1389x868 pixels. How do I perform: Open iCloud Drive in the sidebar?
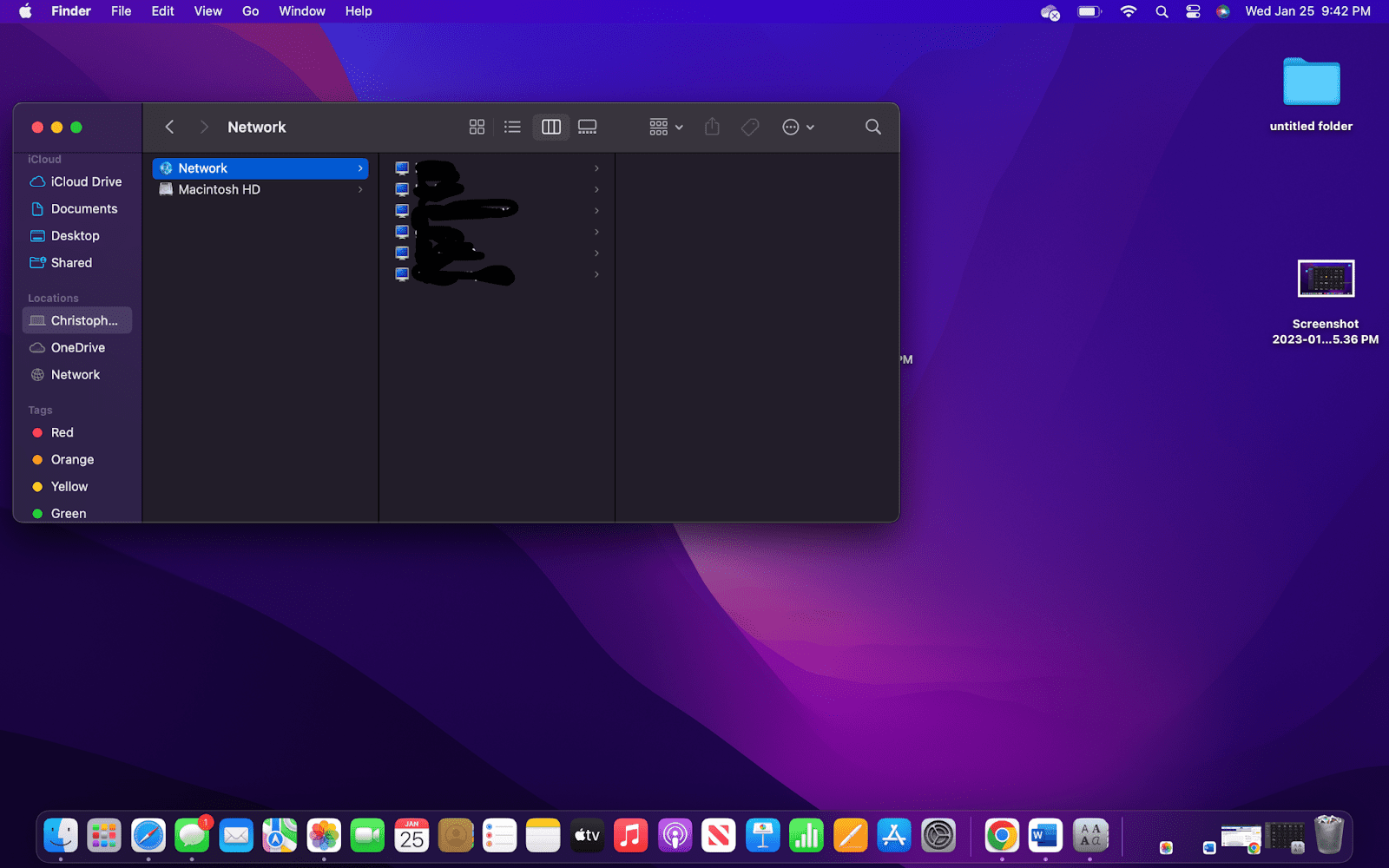[76, 181]
